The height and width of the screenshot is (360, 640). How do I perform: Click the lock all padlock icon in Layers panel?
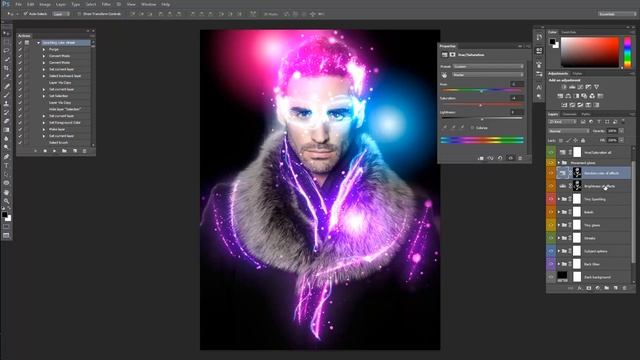pyautogui.click(x=583, y=140)
